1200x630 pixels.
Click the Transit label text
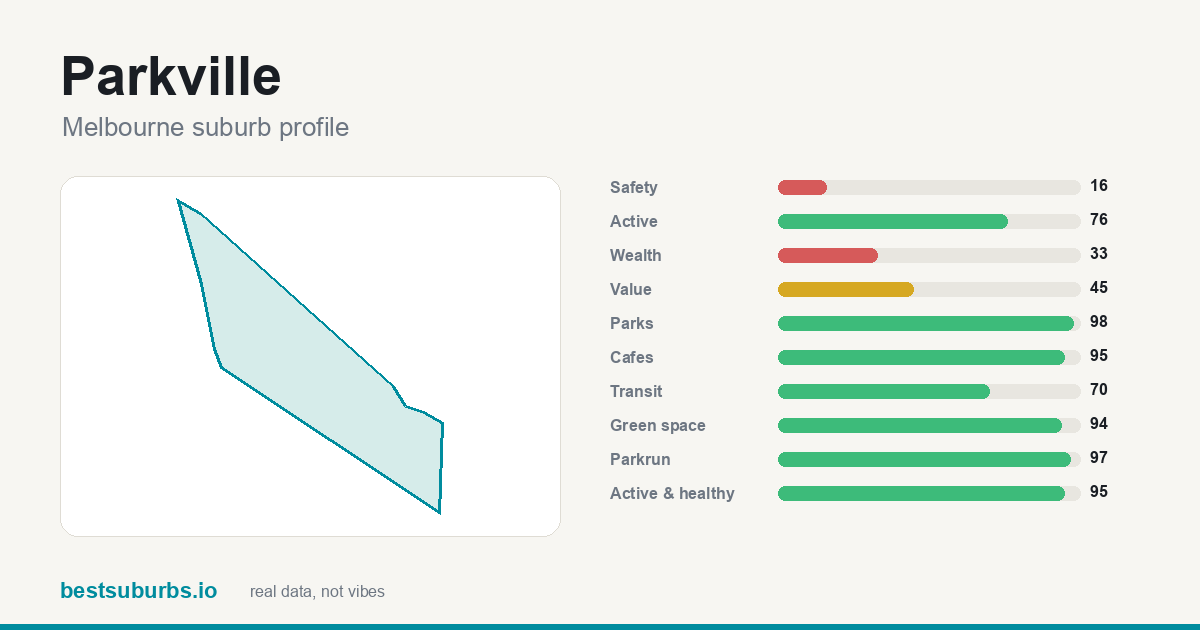[636, 391]
